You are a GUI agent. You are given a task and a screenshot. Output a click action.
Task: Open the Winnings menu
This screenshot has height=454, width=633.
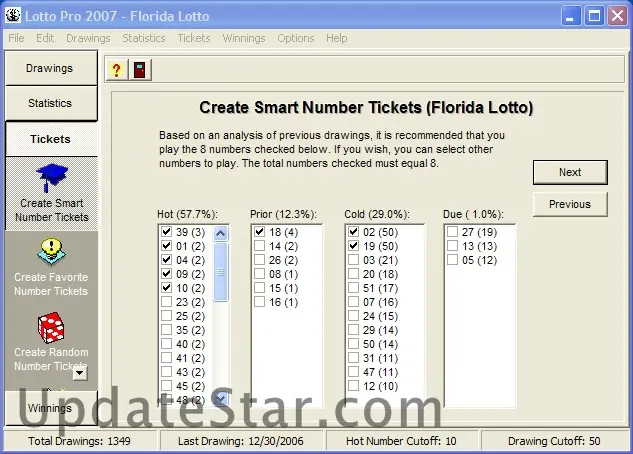[x=244, y=38]
